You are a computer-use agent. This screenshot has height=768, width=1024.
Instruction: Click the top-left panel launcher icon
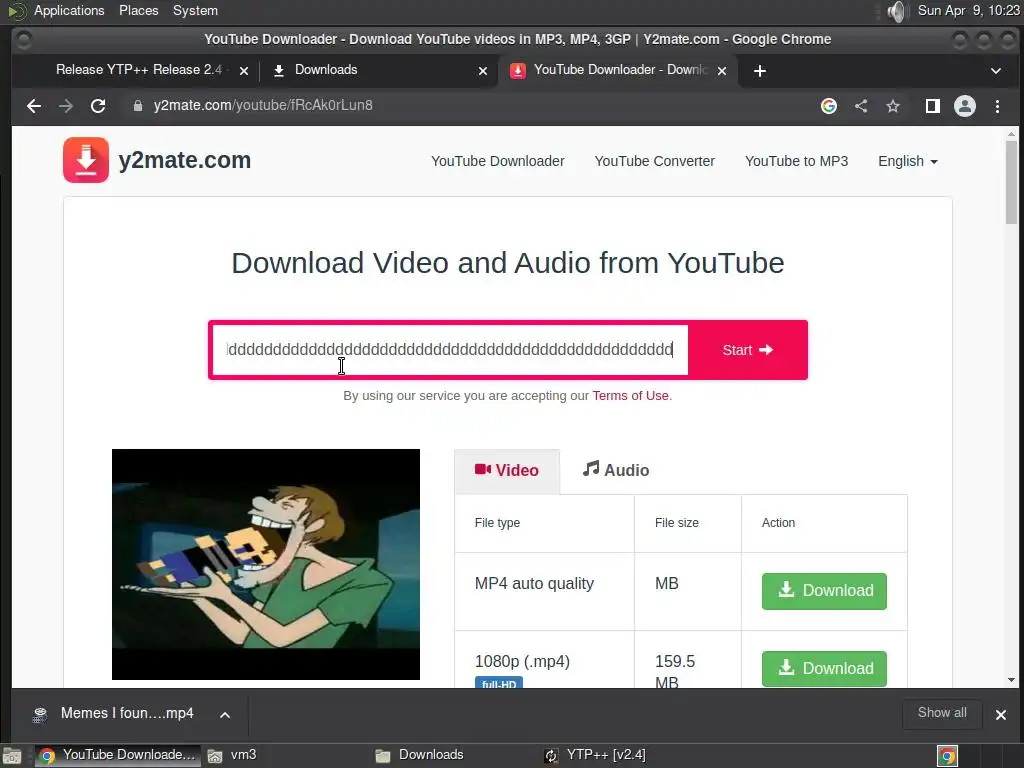click(17, 11)
